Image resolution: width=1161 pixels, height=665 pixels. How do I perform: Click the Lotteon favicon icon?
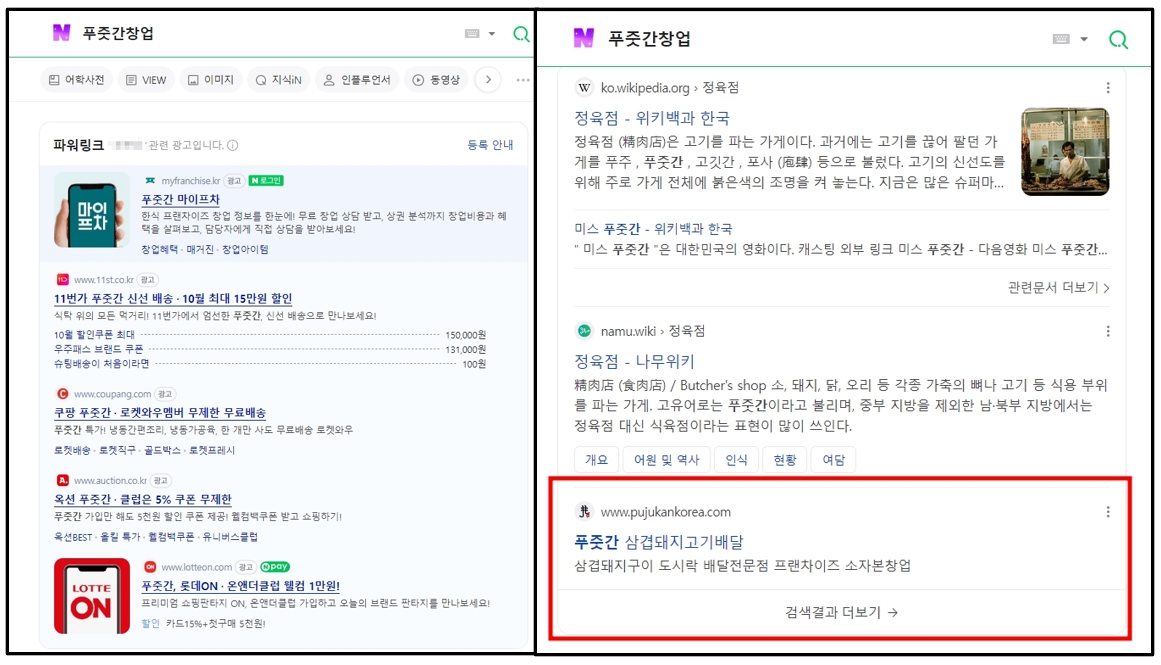point(150,567)
